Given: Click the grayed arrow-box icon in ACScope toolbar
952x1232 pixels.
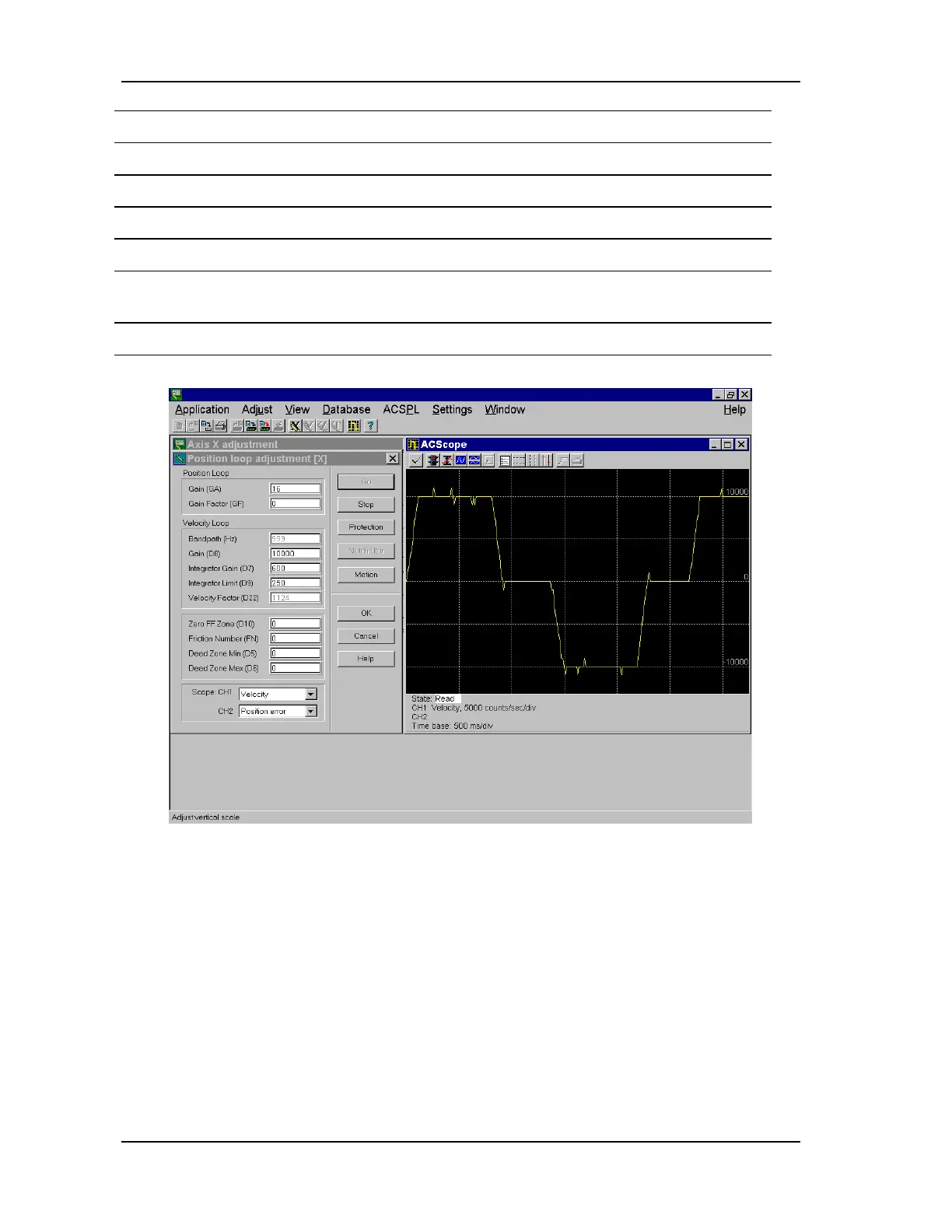Looking at the screenshot, I should pos(488,460).
